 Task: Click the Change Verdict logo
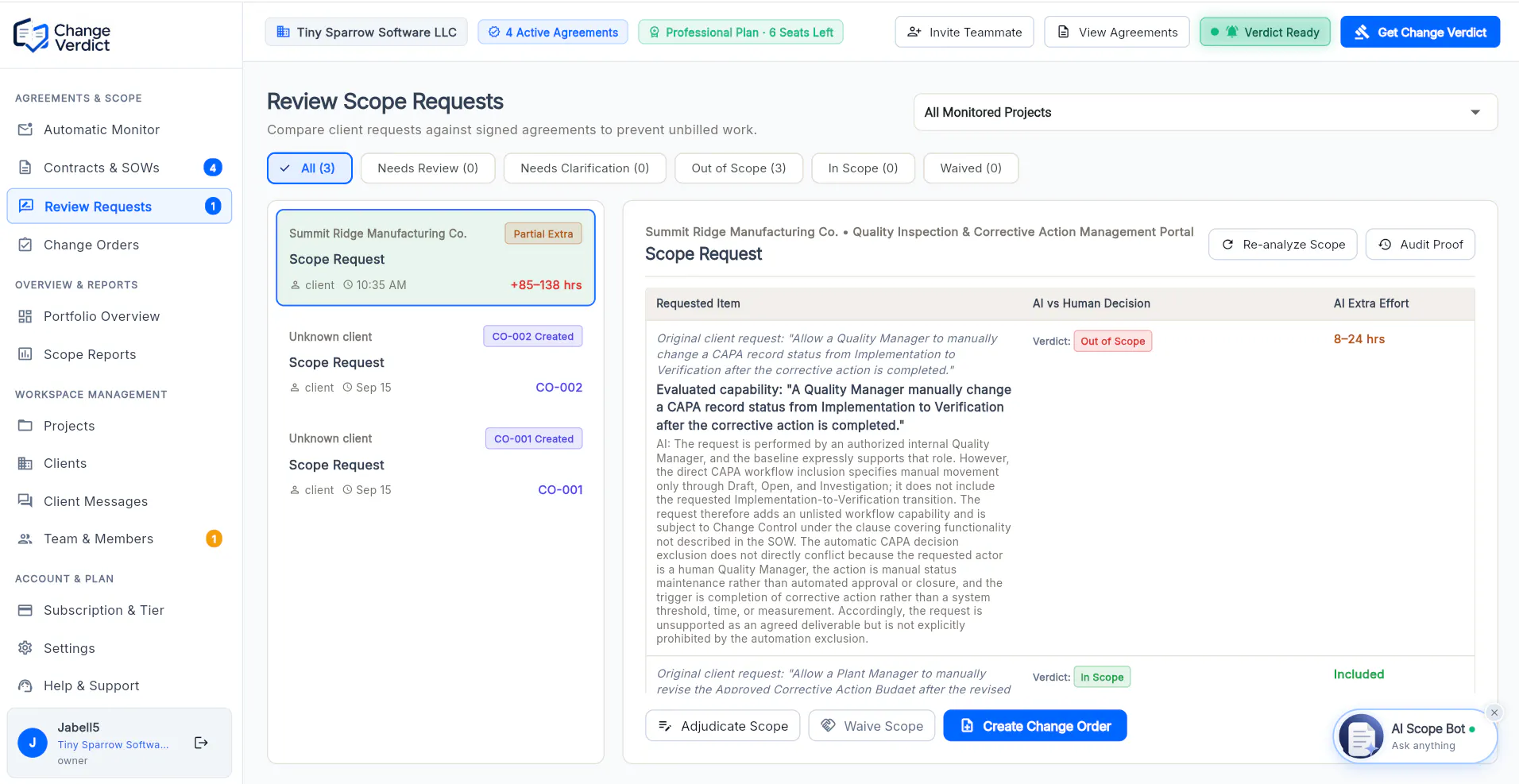pyautogui.click(x=62, y=36)
